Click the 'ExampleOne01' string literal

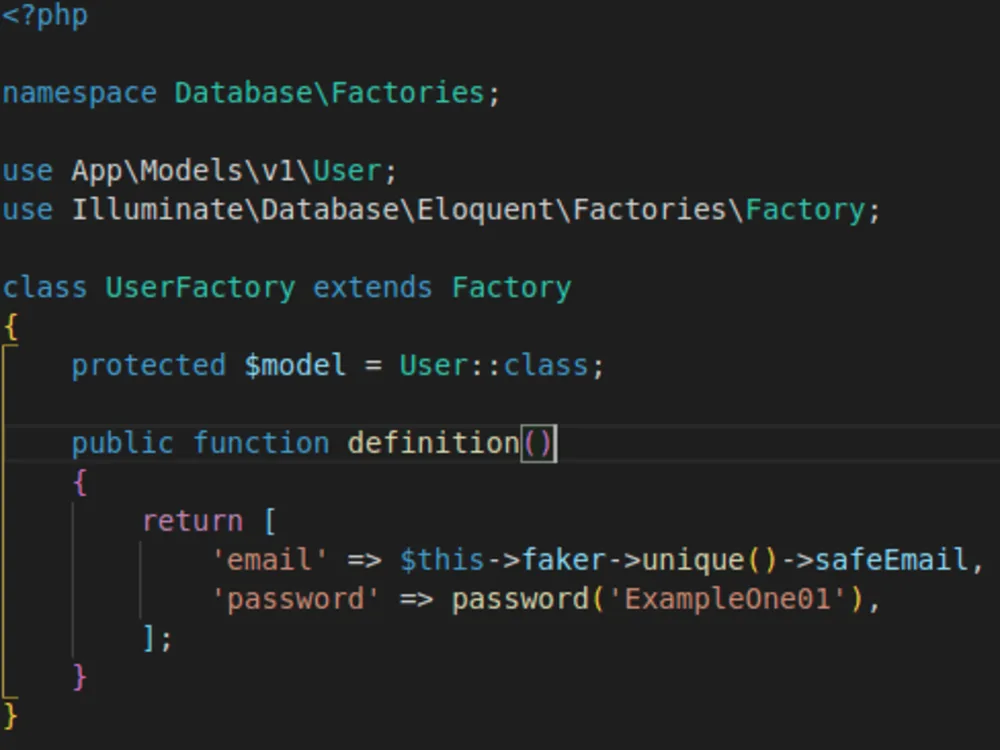pyautogui.click(x=728, y=599)
